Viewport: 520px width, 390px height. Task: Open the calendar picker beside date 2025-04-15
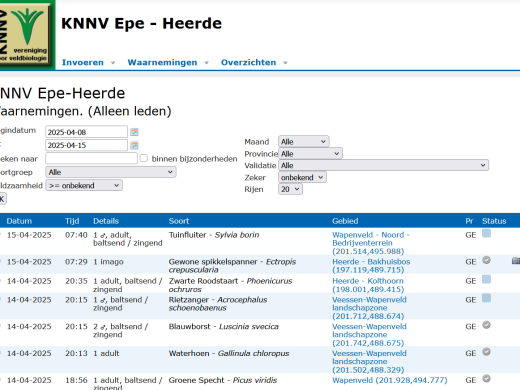click(x=134, y=145)
